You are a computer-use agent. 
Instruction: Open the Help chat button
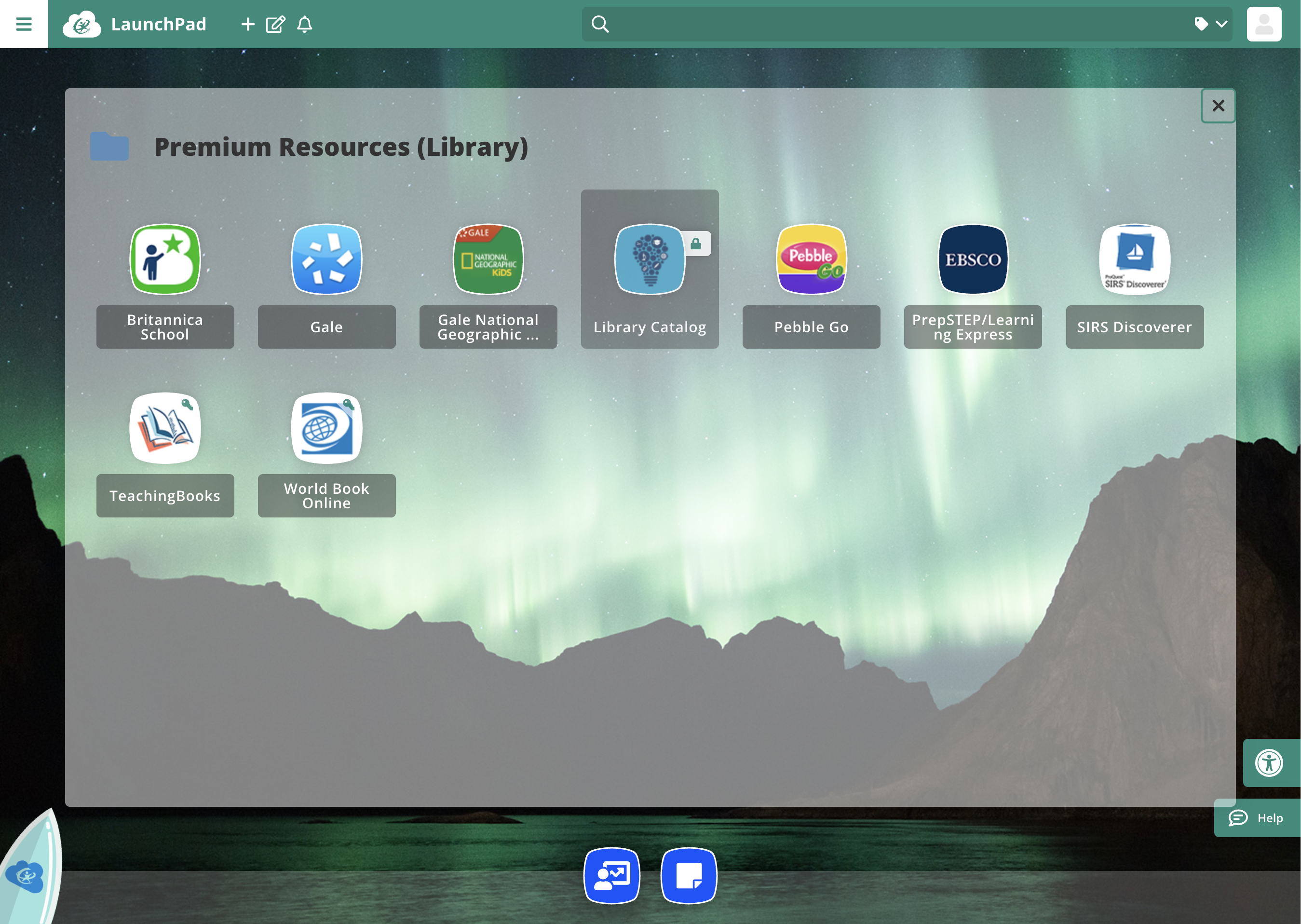point(1256,817)
